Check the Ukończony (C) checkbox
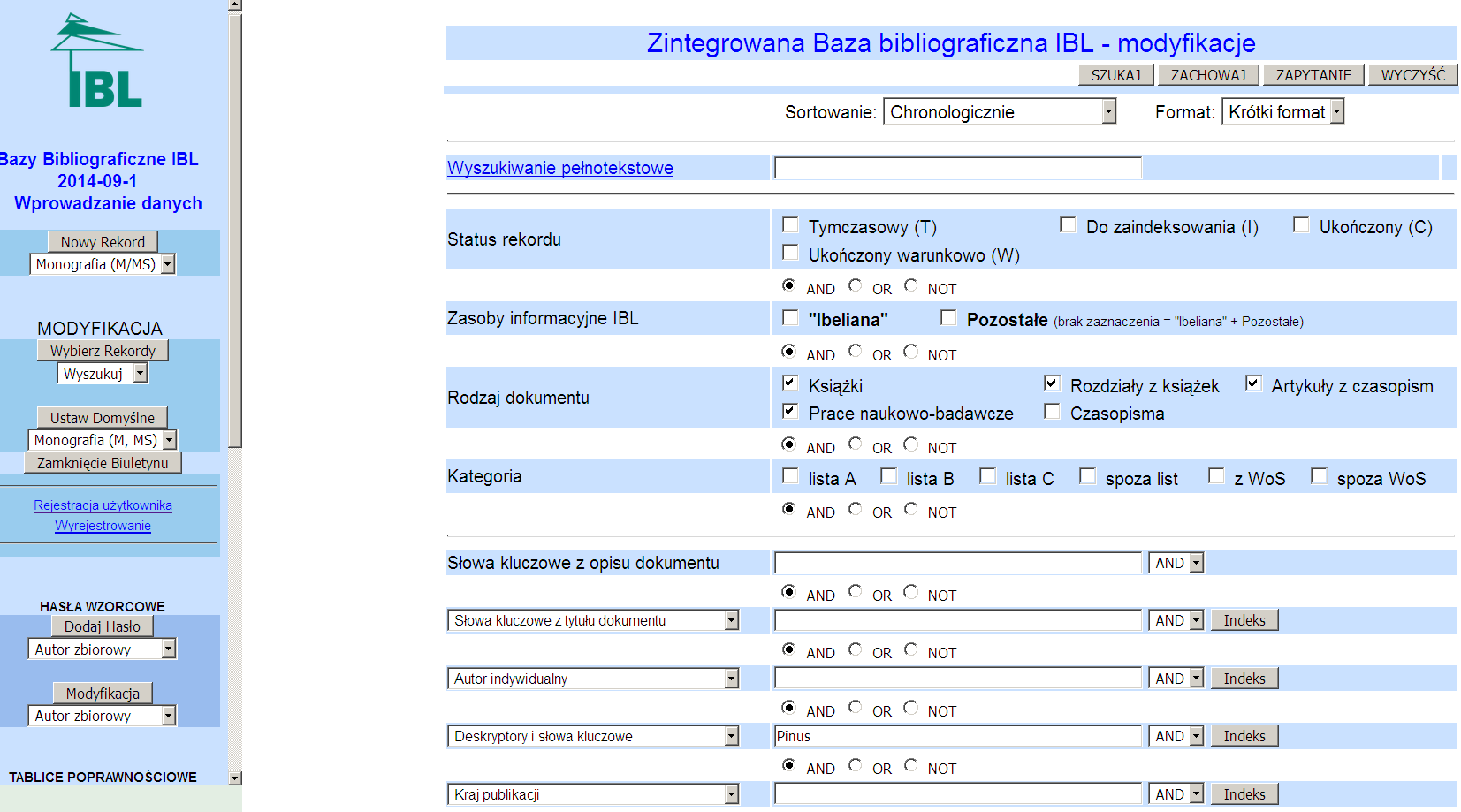1461x812 pixels. (x=1301, y=225)
